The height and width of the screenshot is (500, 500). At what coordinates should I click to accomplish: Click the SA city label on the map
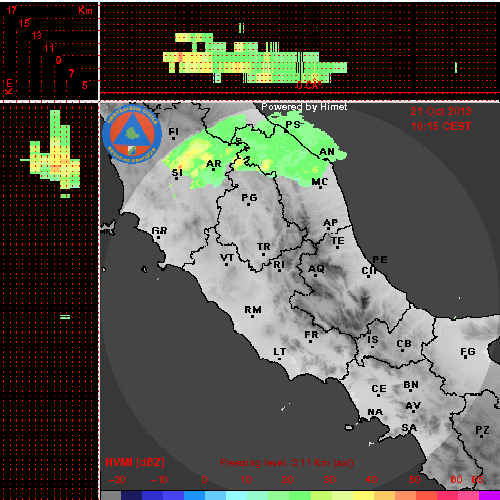click(409, 428)
